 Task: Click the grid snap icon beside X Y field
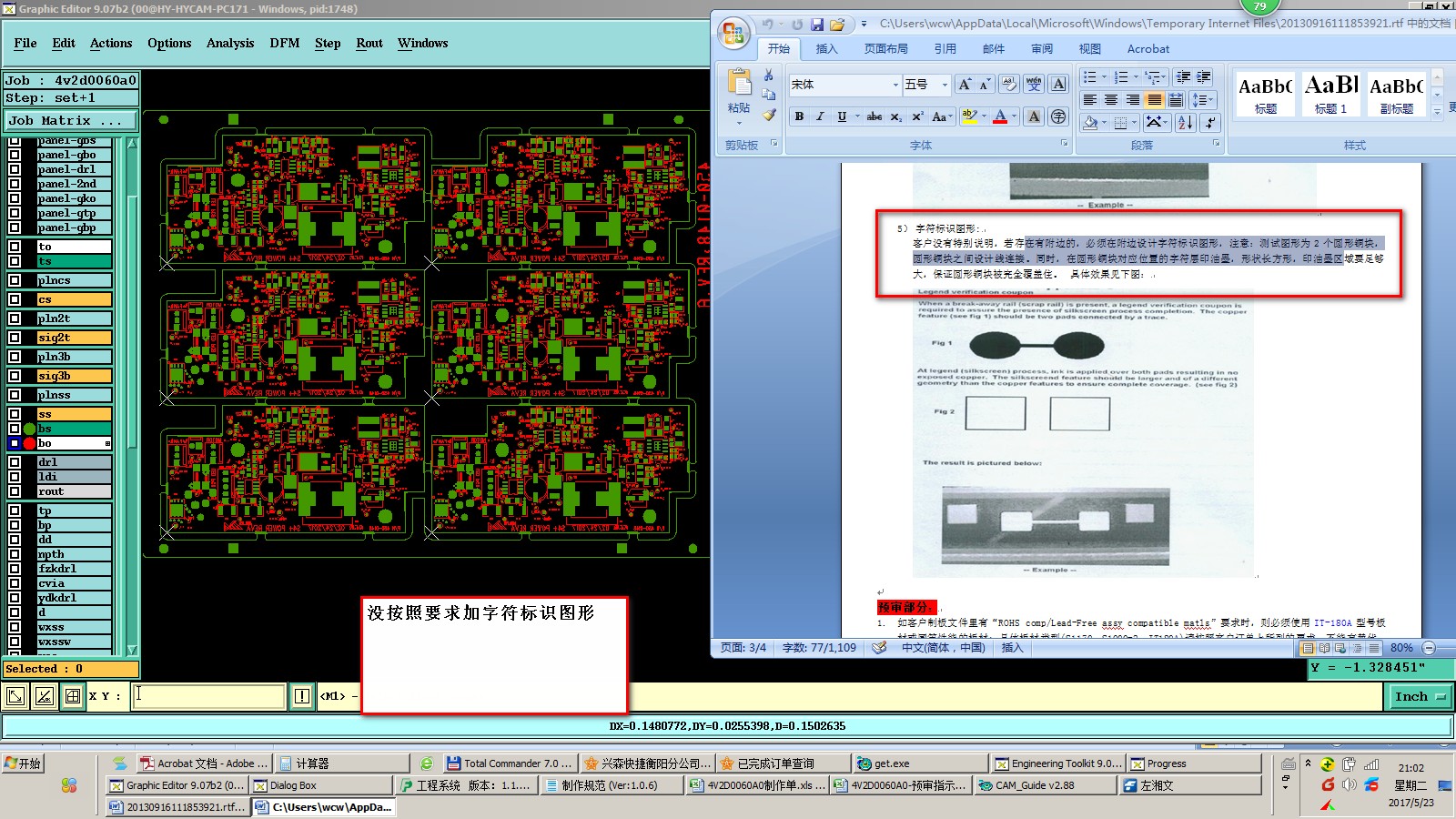[73, 696]
